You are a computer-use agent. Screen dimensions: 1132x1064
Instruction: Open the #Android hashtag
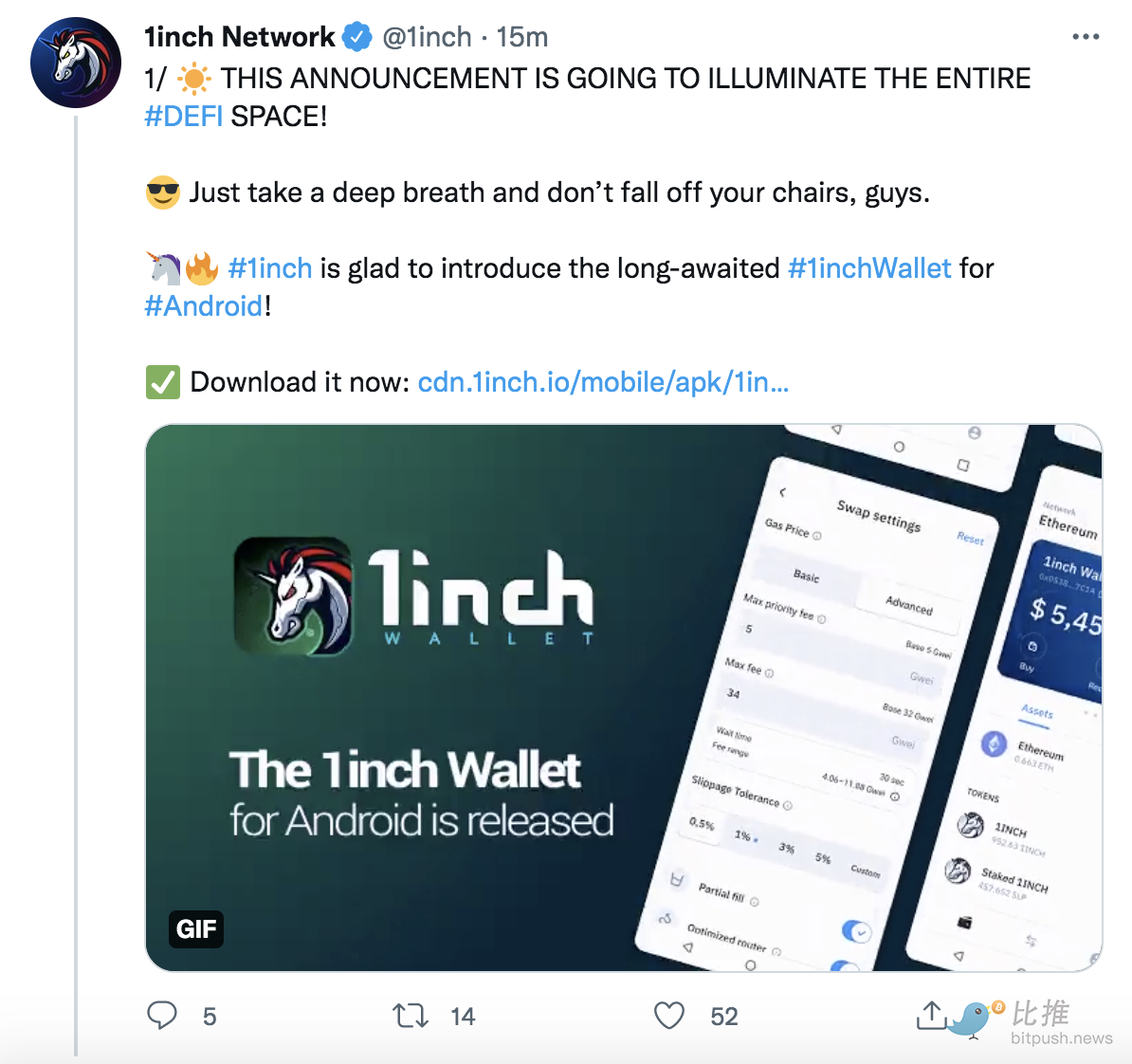pos(204,306)
